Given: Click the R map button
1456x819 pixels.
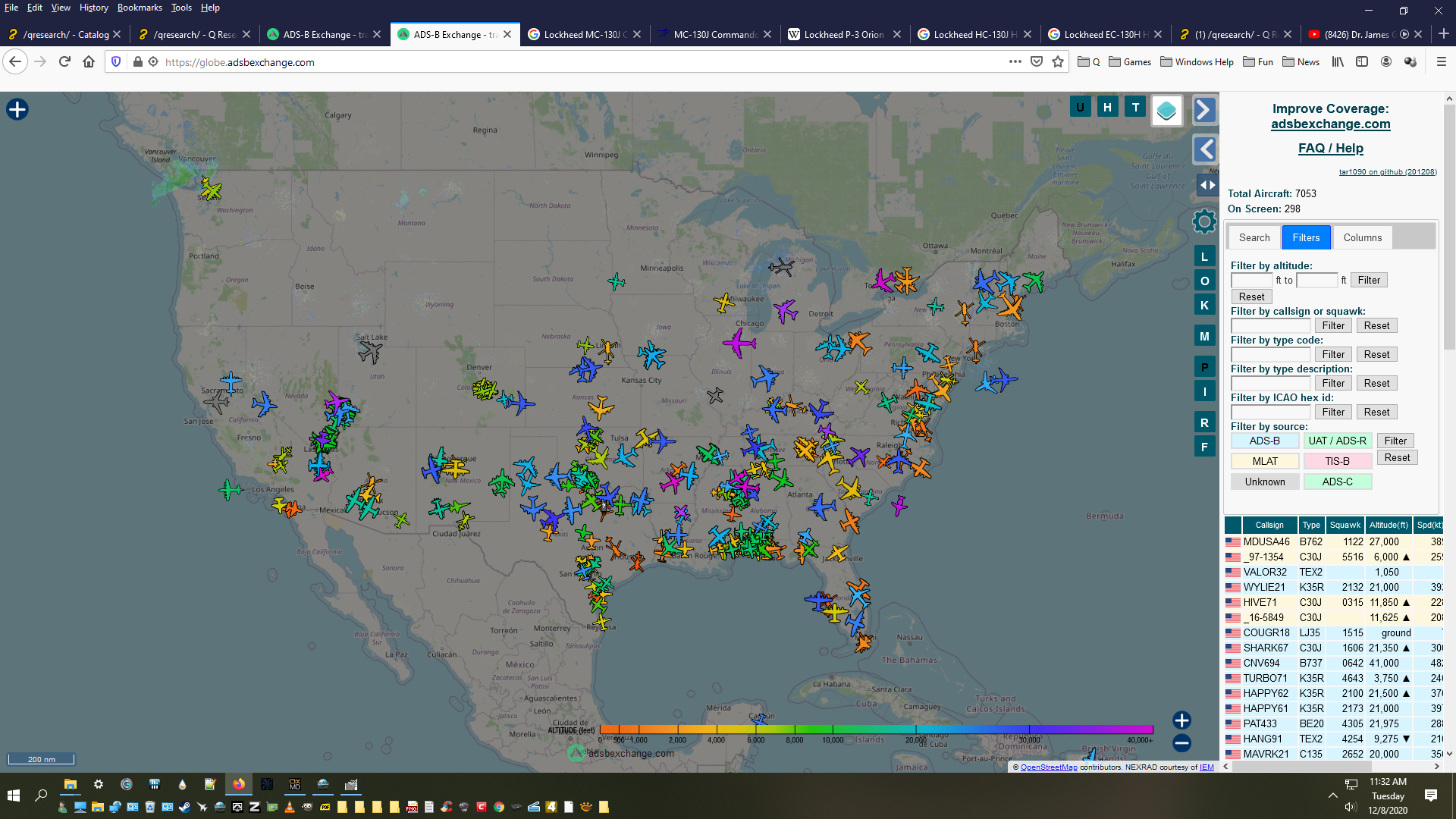Looking at the screenshot, I should tap(1204, 422).
